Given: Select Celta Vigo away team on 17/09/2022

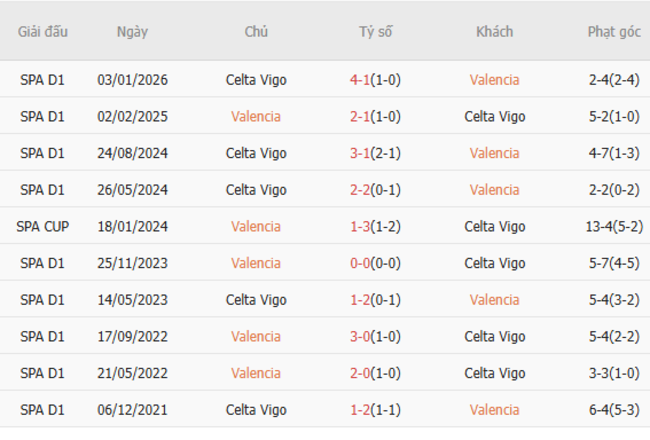Looking at the screenshot, I should pos(494,337).
